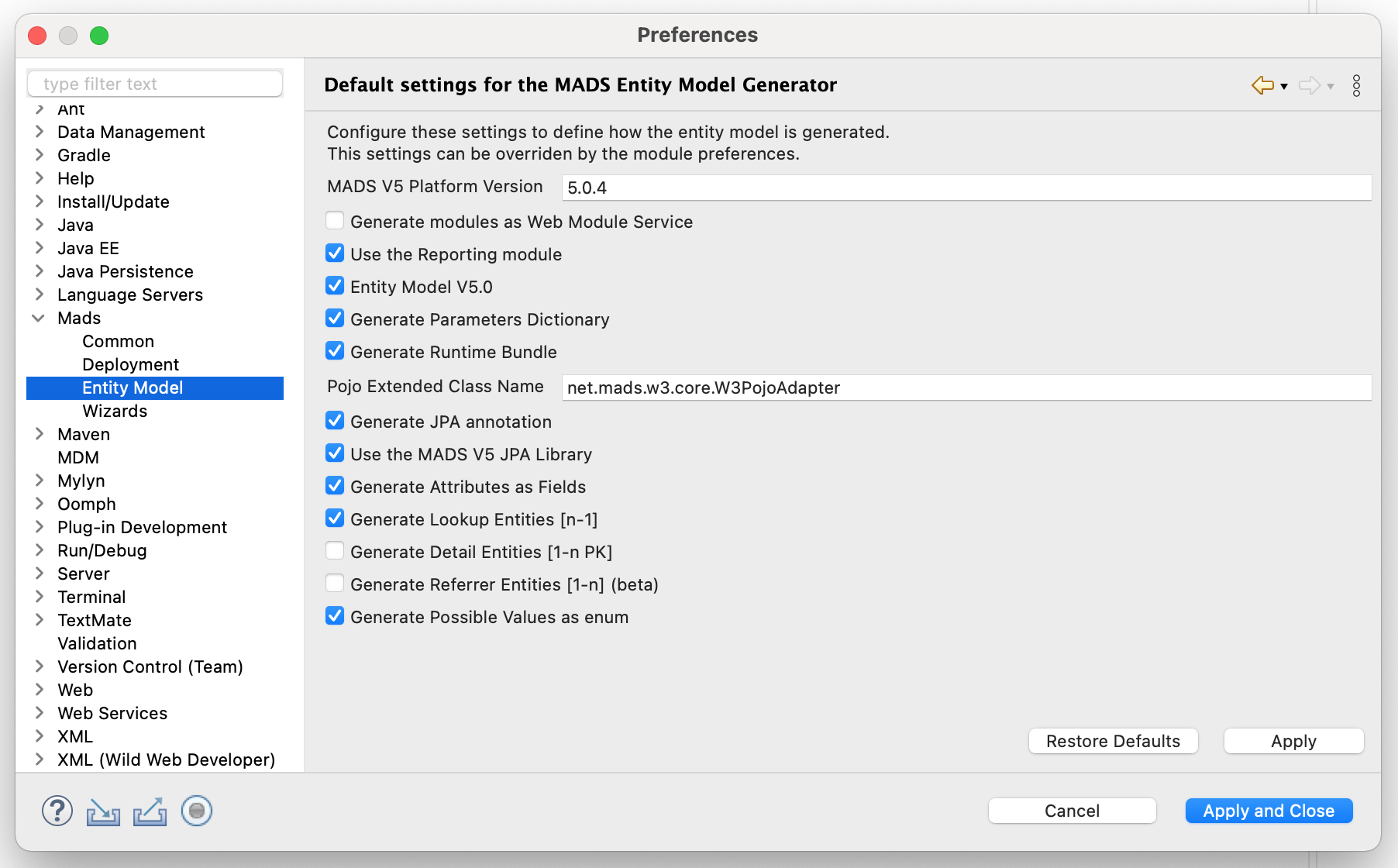Open the view menu via three-dots icon
Image resolution: width=1398 pixels, height=868 pixels.
pos(1357,85)
